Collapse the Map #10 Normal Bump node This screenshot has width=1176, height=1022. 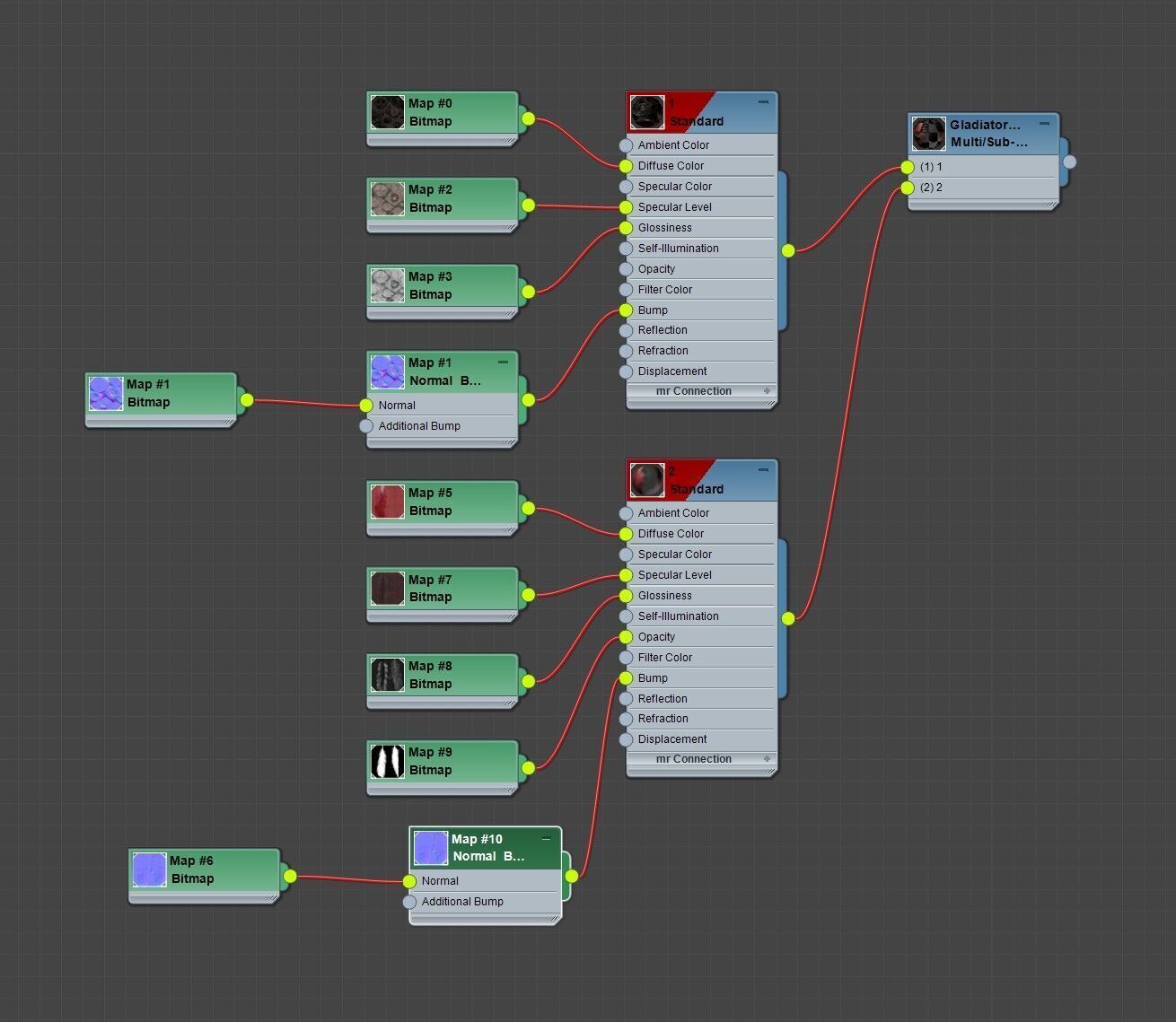[547, 839]
